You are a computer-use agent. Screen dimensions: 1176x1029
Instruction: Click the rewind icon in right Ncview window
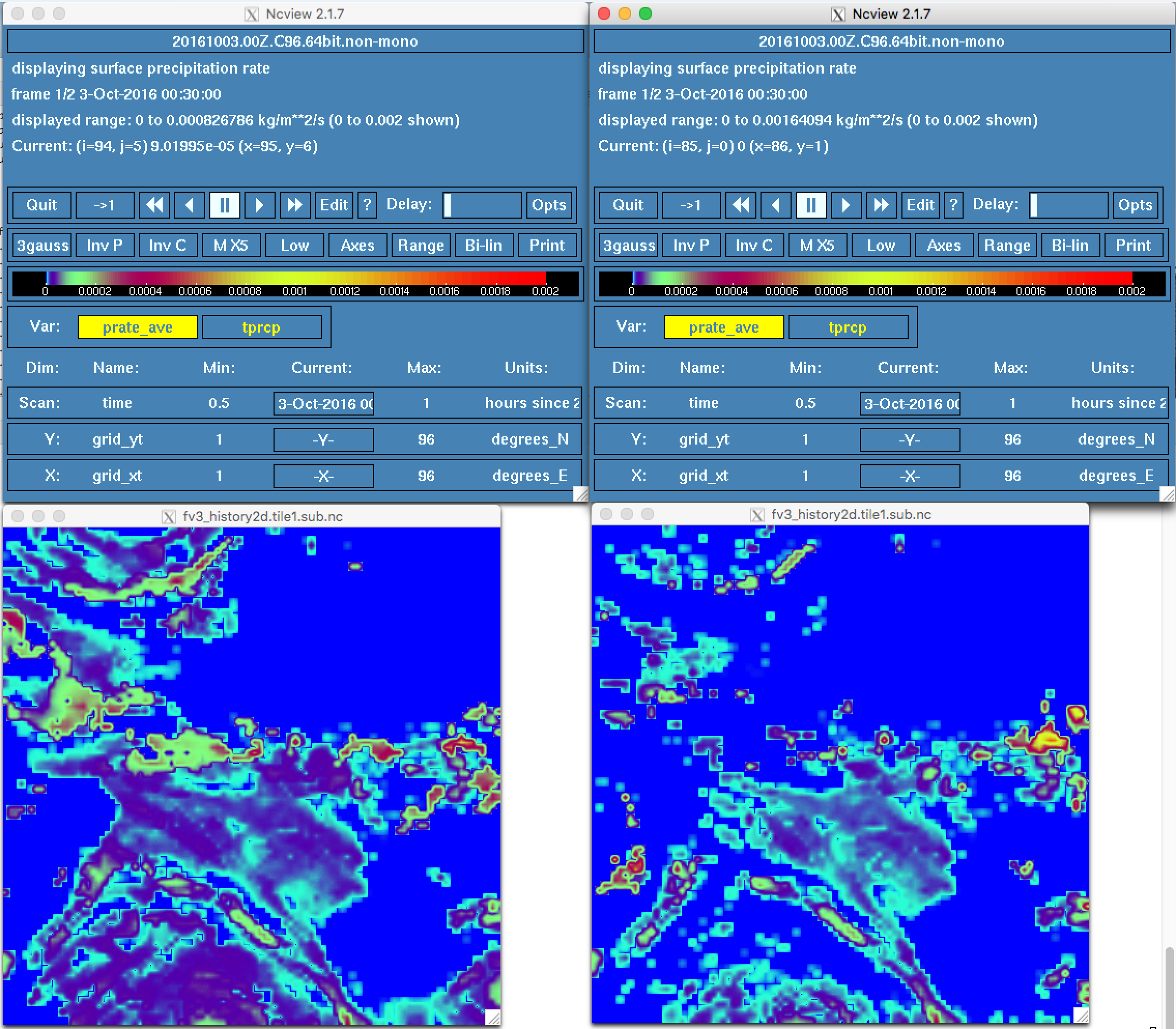coord(741,205)
